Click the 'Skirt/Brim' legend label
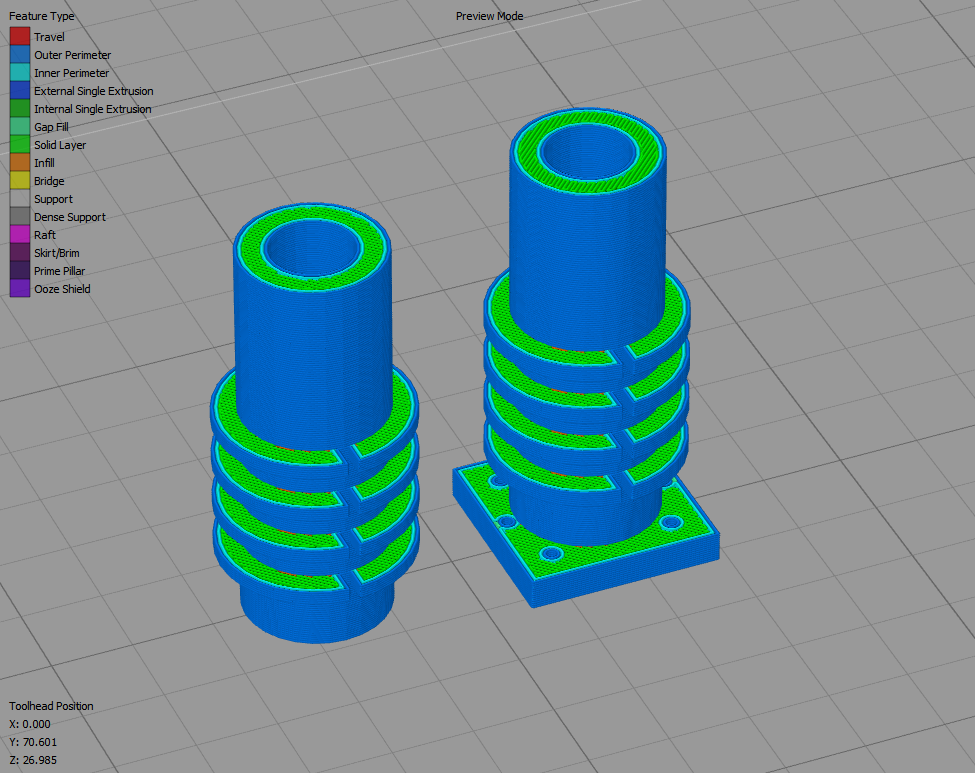Screen dimensions: 975x773 click(57, 253)
